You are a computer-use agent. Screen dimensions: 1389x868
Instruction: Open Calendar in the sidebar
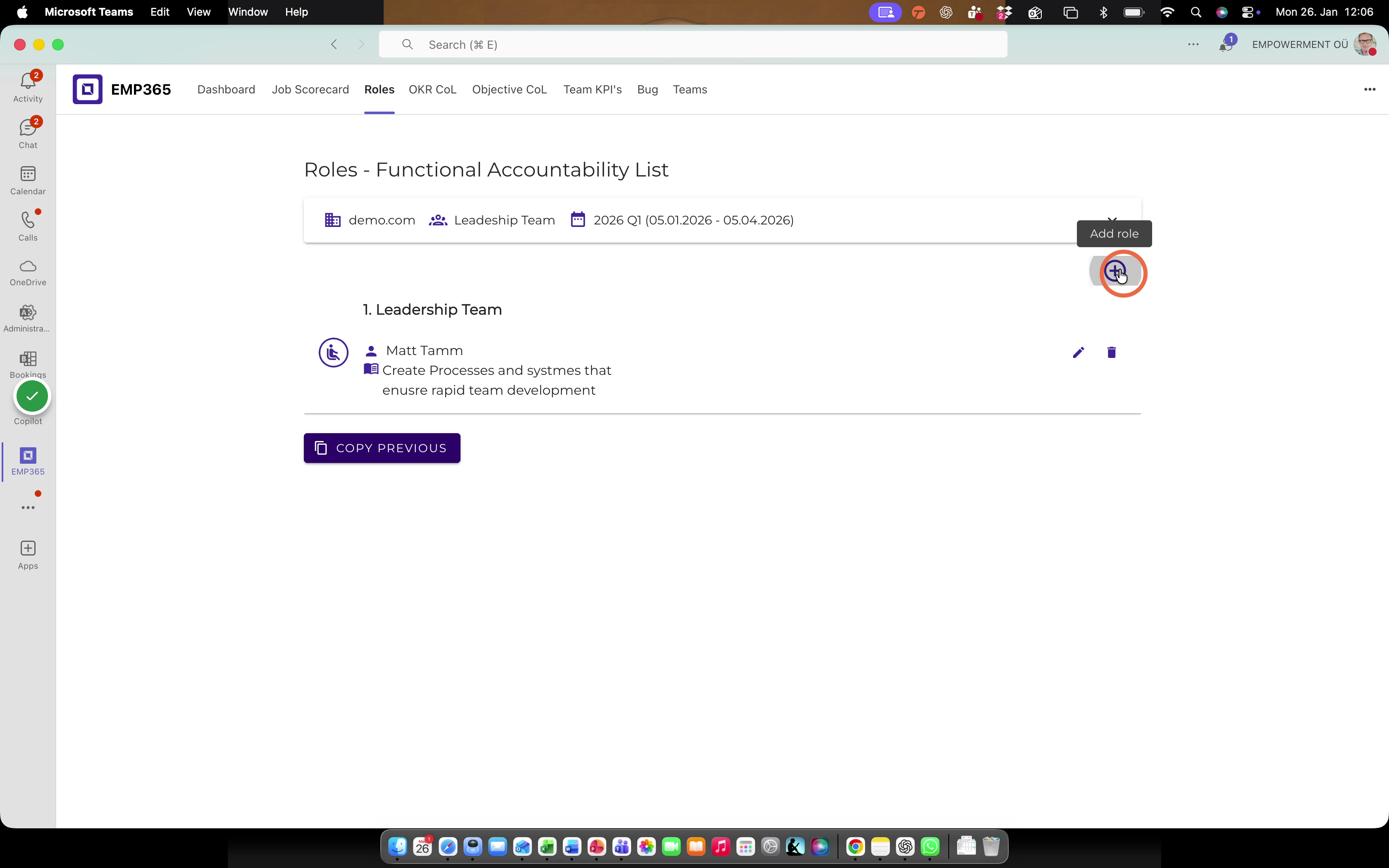28,180
